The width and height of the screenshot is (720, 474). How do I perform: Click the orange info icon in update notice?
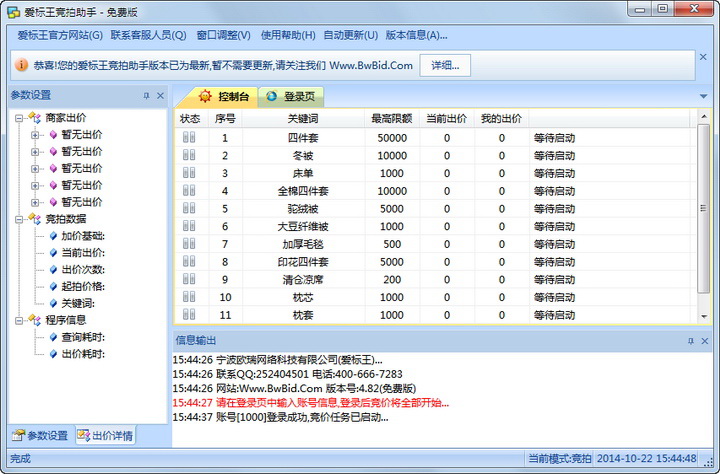click(x=21, y=65)
